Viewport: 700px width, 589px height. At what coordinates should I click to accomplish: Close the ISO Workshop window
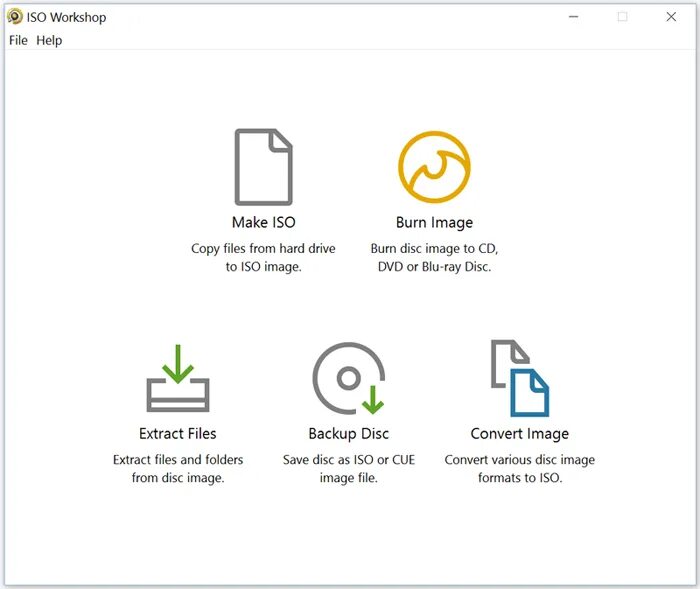pos(671,17)
